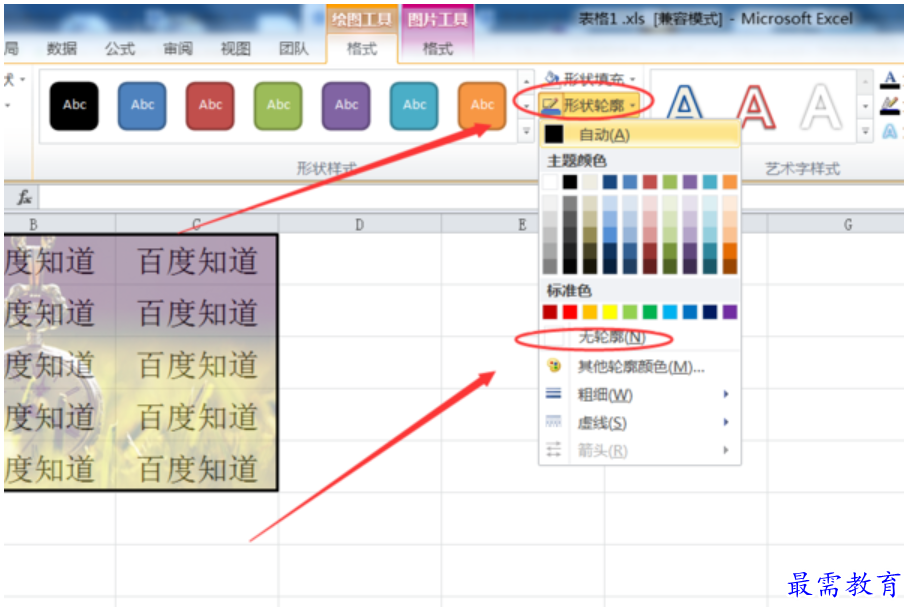This screenshot has width=909, height=616.
Task: Pick standard yellow color swatch
Action: (610, 312)
